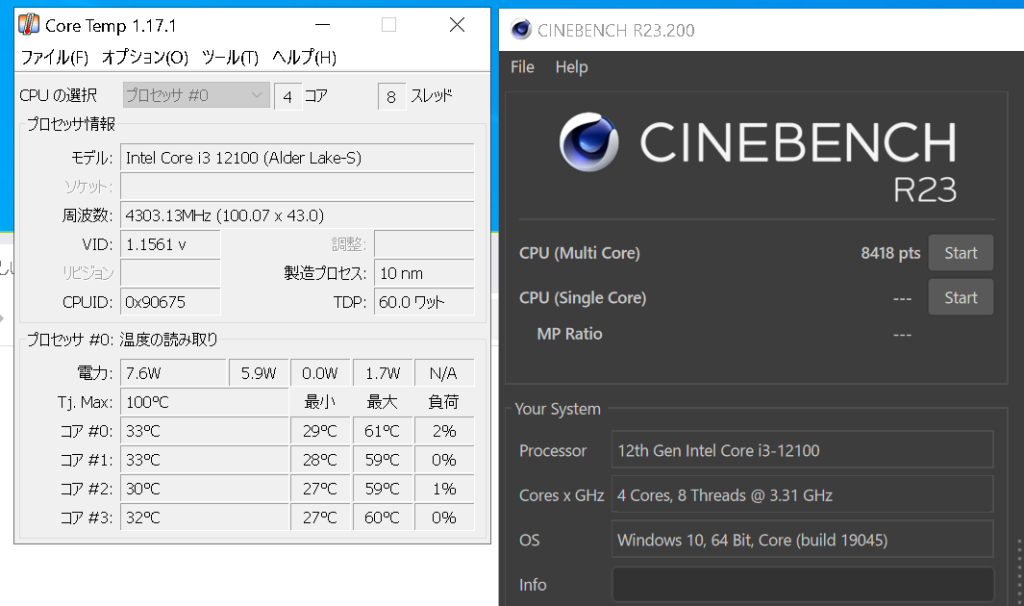The height and width of the screenshot is (606, 1024).
Task: Click the Core Temp thermometer app icon
Action: click(x=29, y=25)
